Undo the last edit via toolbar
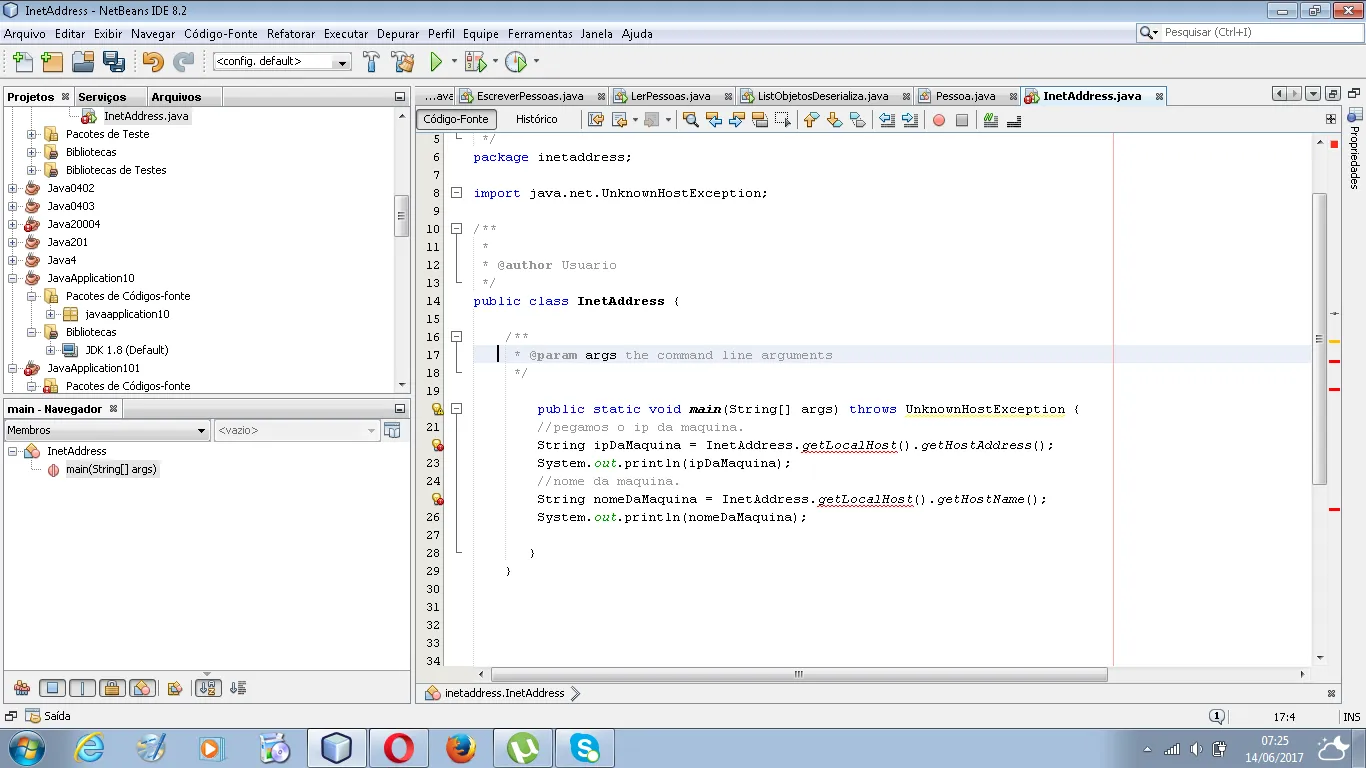The width and height of the screenshot is (1366, 768). [152, 62]
